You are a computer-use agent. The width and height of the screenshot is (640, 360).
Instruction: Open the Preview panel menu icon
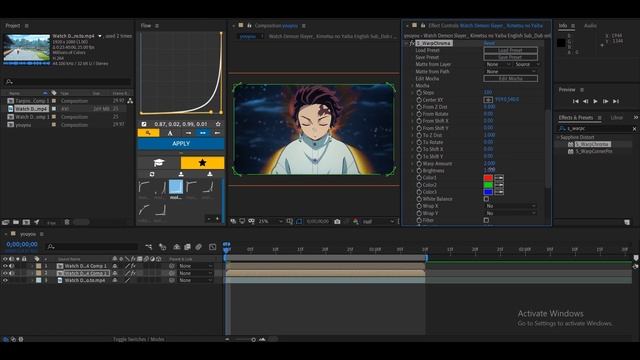click(582, 90)
